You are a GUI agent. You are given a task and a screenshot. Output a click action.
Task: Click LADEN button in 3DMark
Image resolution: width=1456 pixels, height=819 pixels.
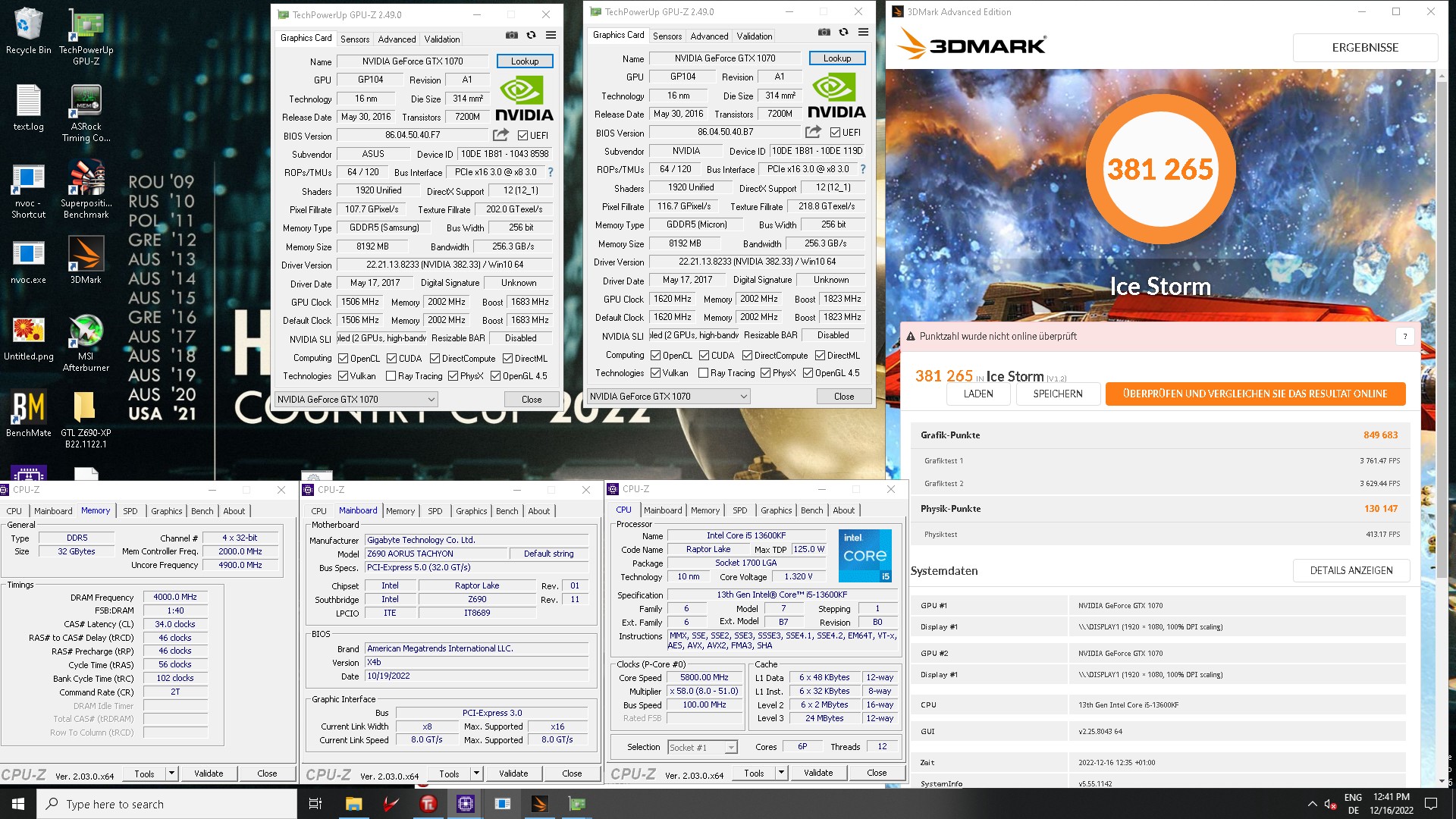coord(978,394)
